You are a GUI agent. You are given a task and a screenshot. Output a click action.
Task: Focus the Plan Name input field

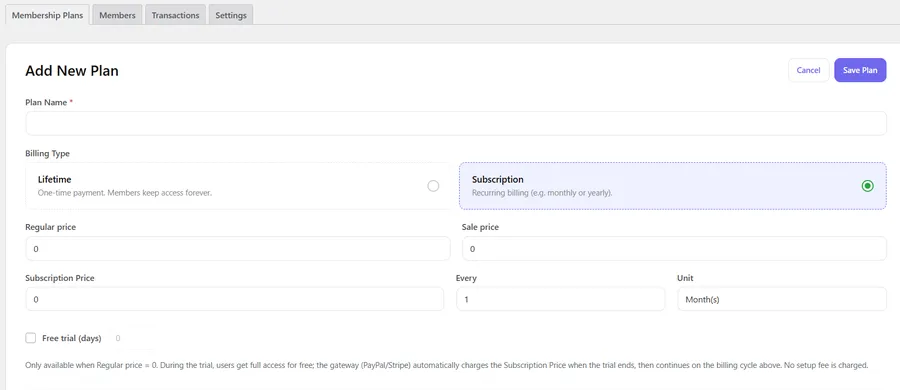coord(456,123)
